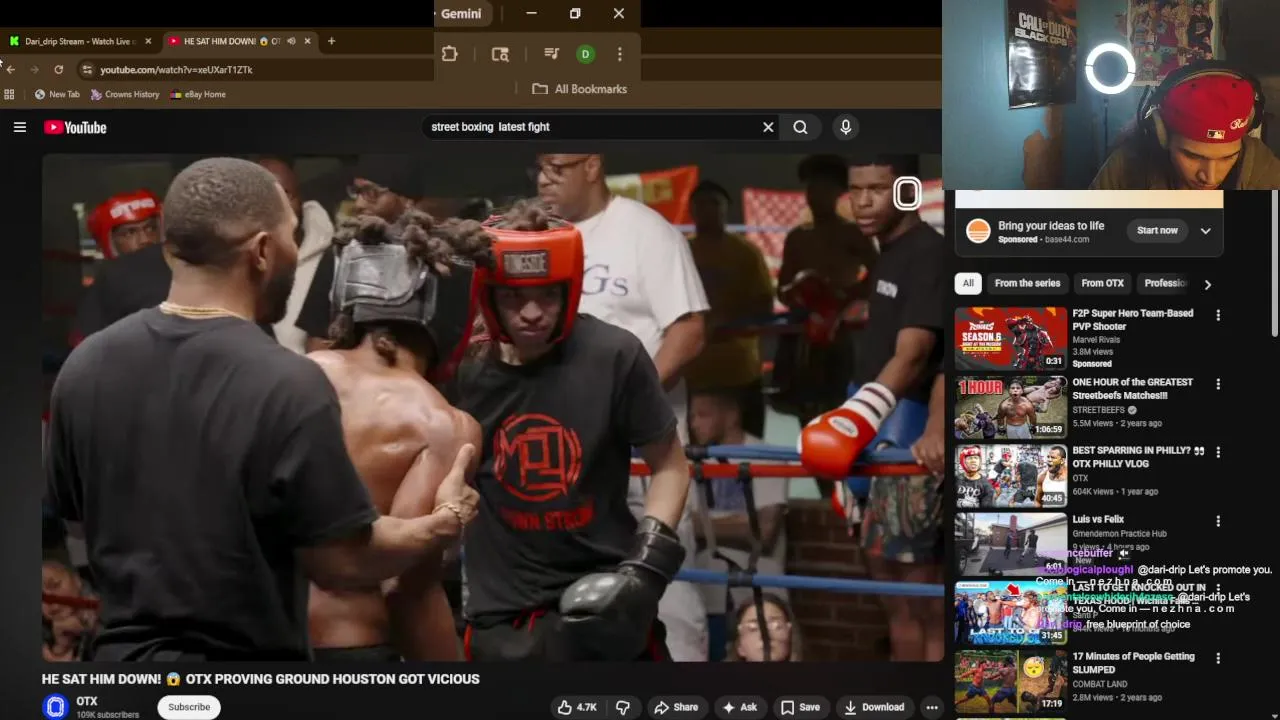Select the All filter chip
This screenshot has height=720, width=1280.
pos(968,283)
